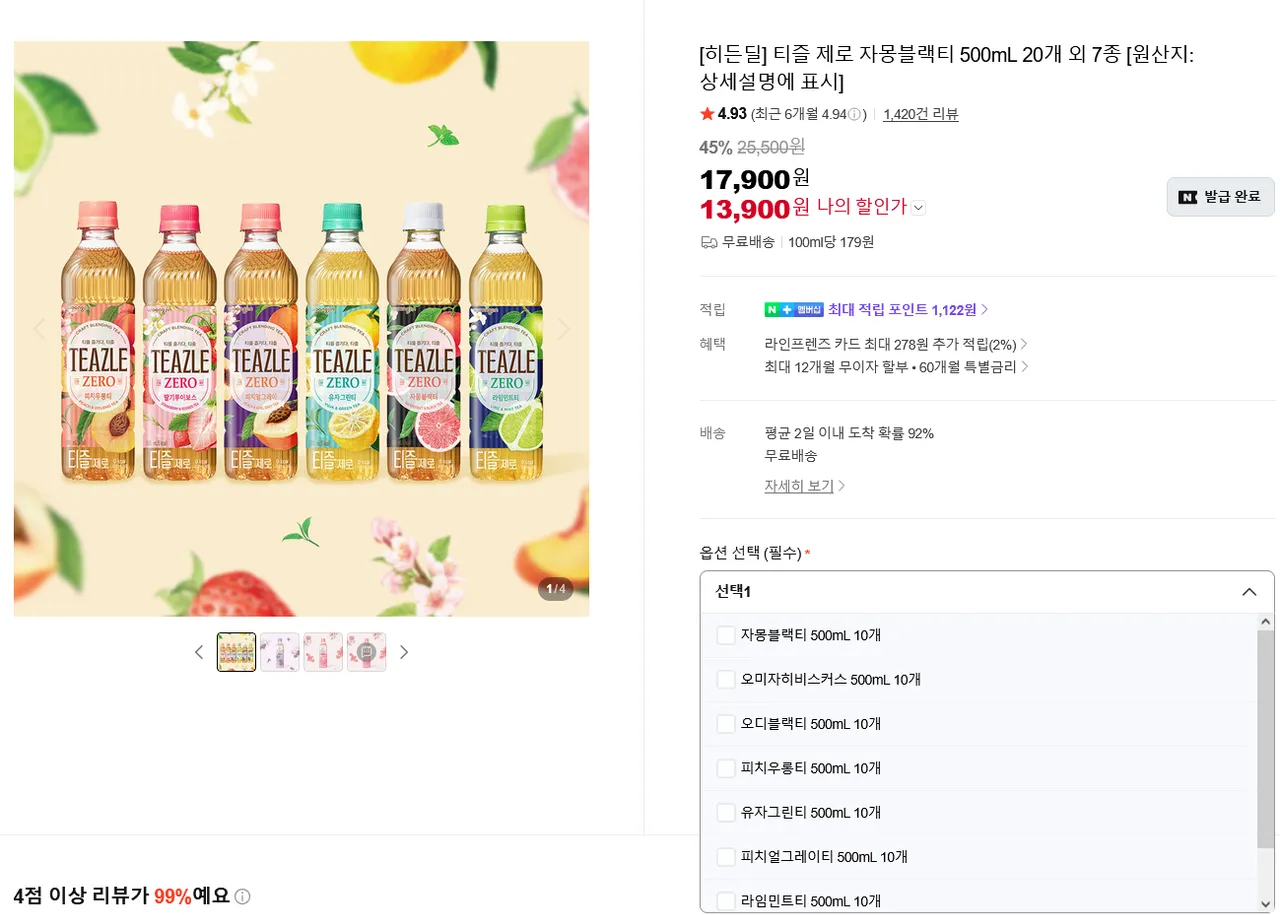Collapse the 선택1 option dropdown
Image resolution: width=1280 pixels, height=915 pixels.
(x=1249, y=592)
